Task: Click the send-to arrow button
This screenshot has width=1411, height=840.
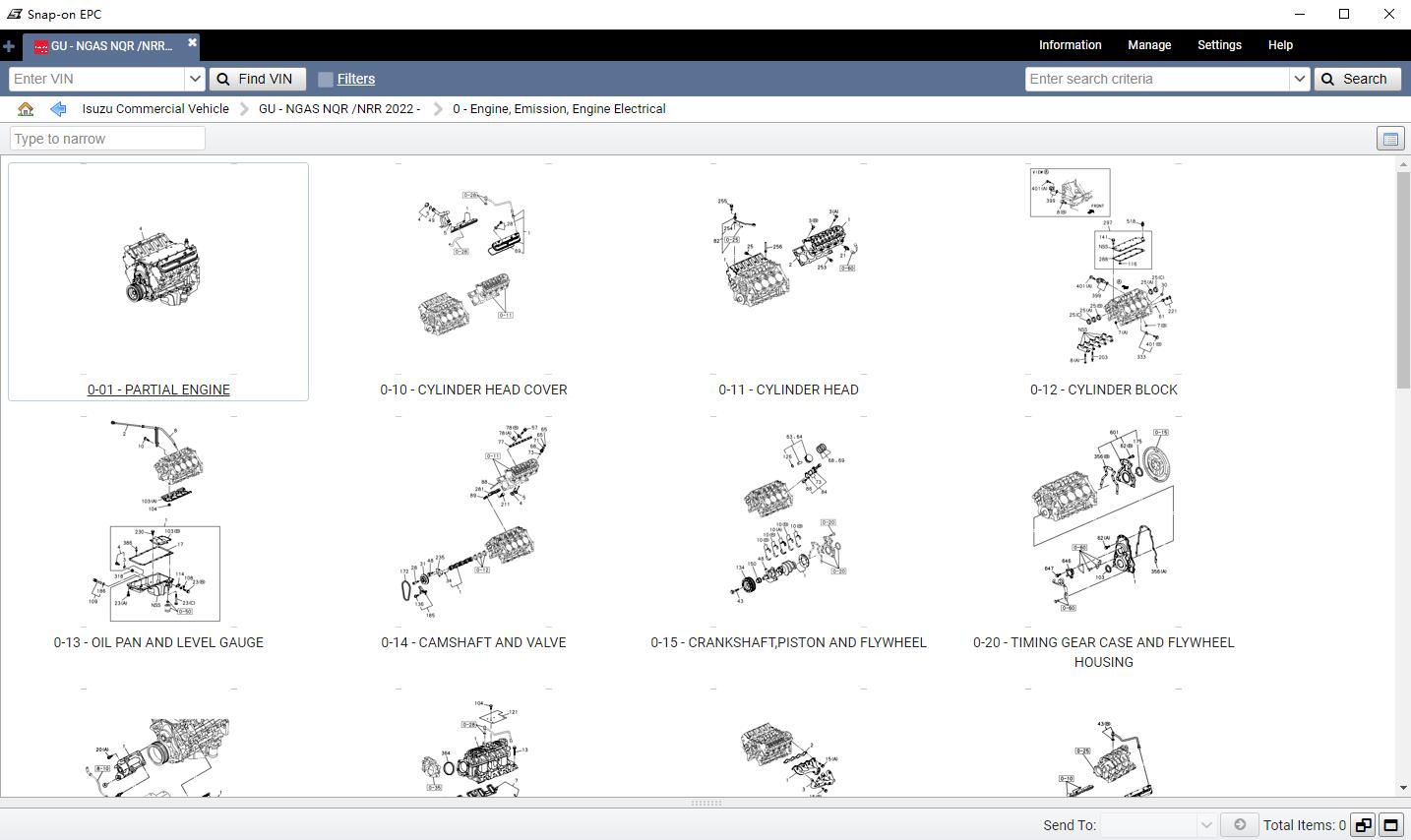Action: click(x=1240, y=825)
